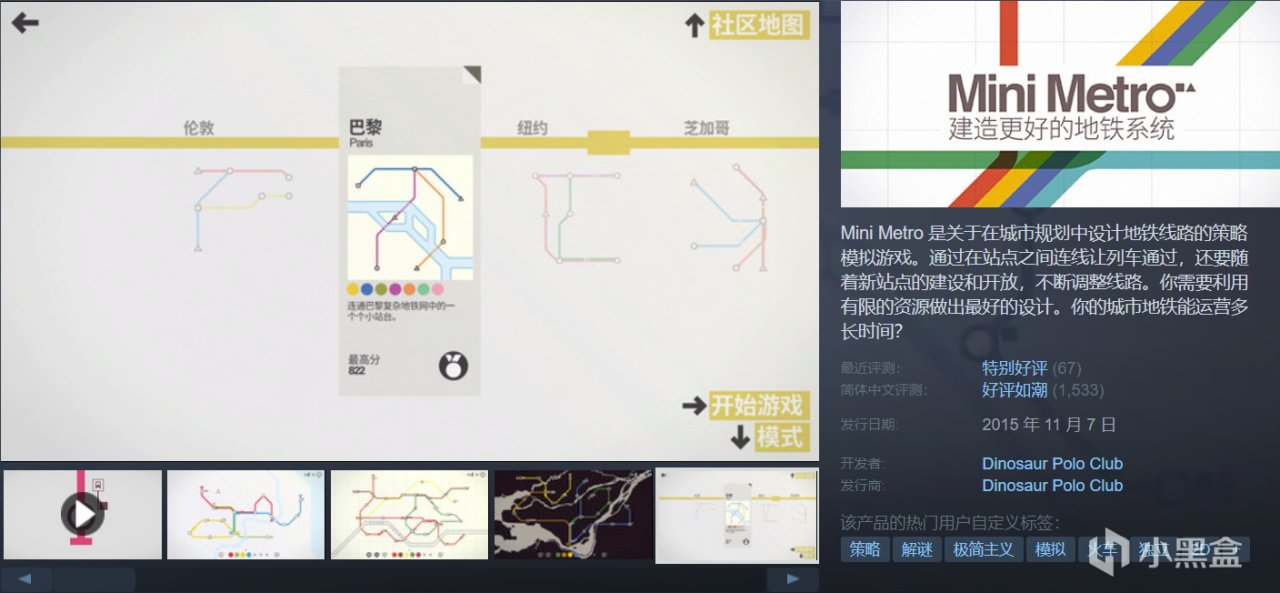Click the purple line color dot

396,290
